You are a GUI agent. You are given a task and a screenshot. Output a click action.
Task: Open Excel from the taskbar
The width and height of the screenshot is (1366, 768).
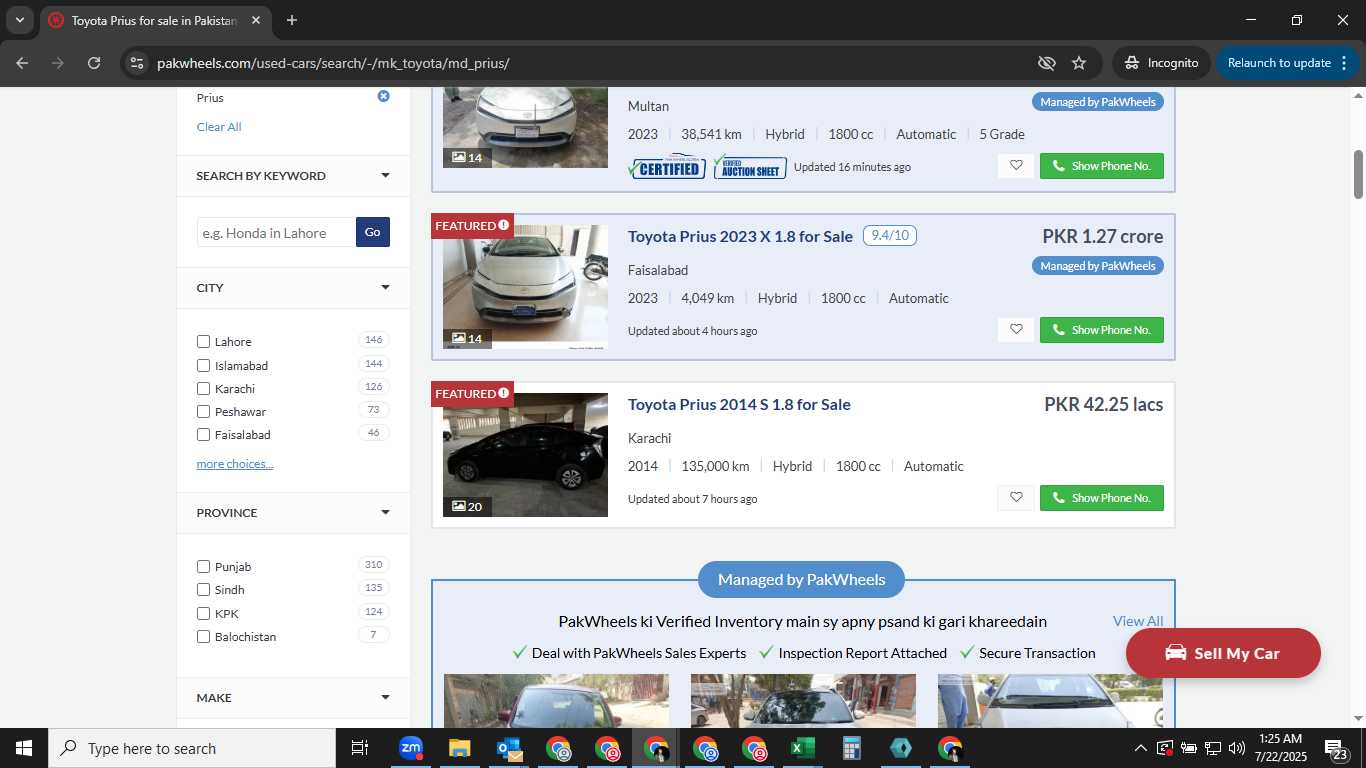[802, 748]
